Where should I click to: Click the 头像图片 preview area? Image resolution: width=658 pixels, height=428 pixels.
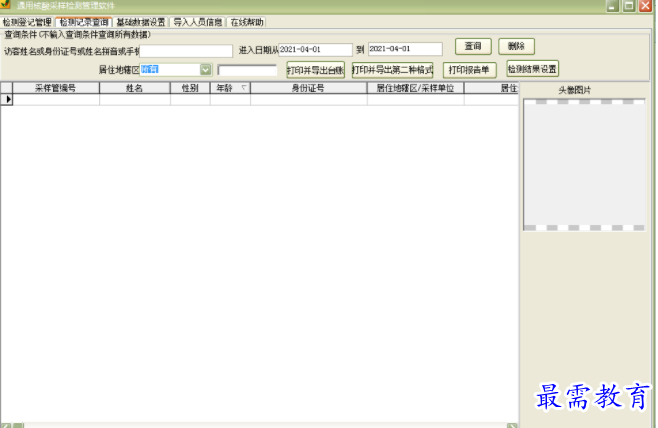[584, 165]
